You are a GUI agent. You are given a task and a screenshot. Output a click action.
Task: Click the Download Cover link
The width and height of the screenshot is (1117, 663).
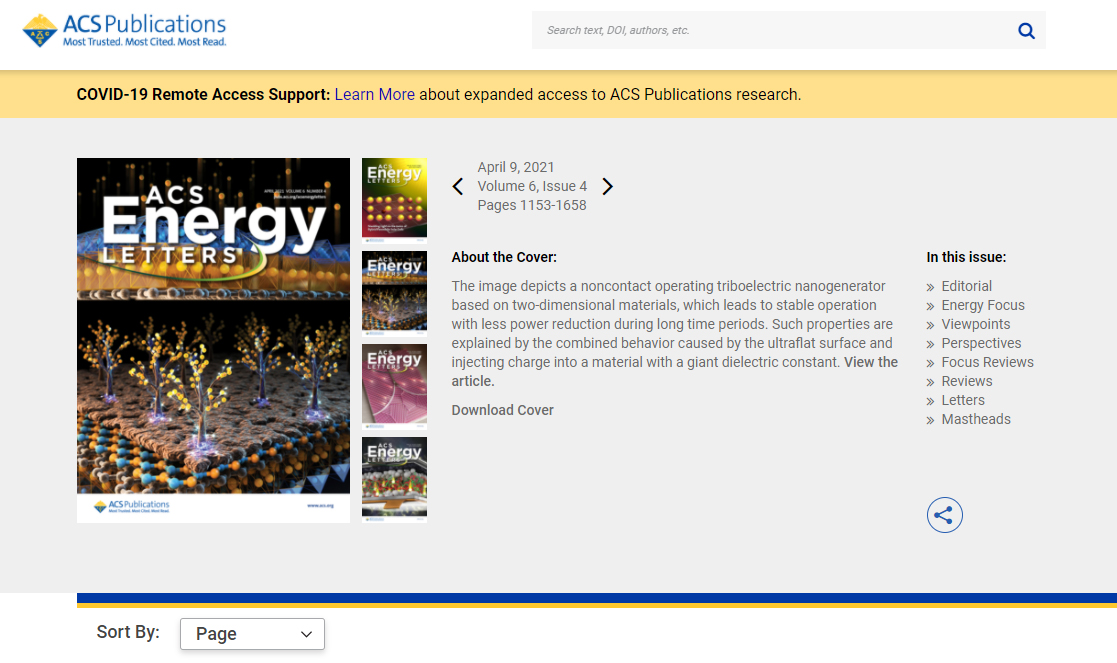pyautogui.click(x=502, y=410)
